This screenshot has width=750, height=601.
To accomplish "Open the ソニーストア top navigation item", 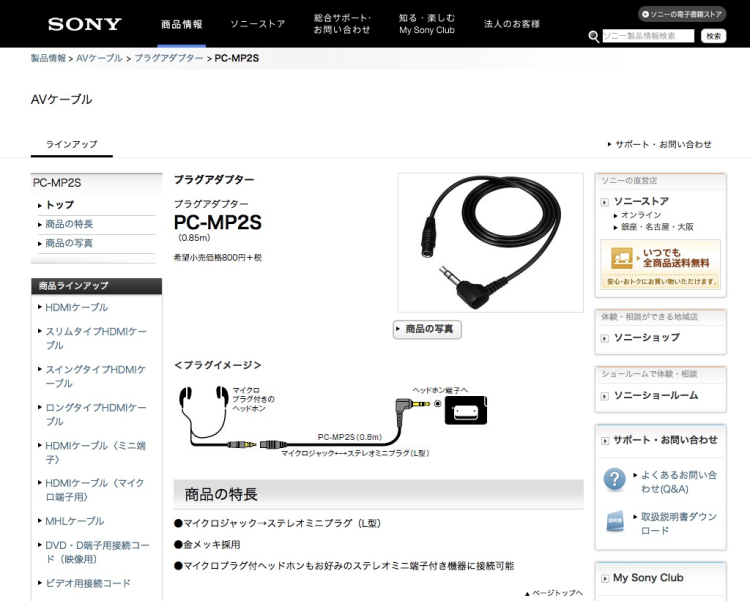I will [258, 24].
